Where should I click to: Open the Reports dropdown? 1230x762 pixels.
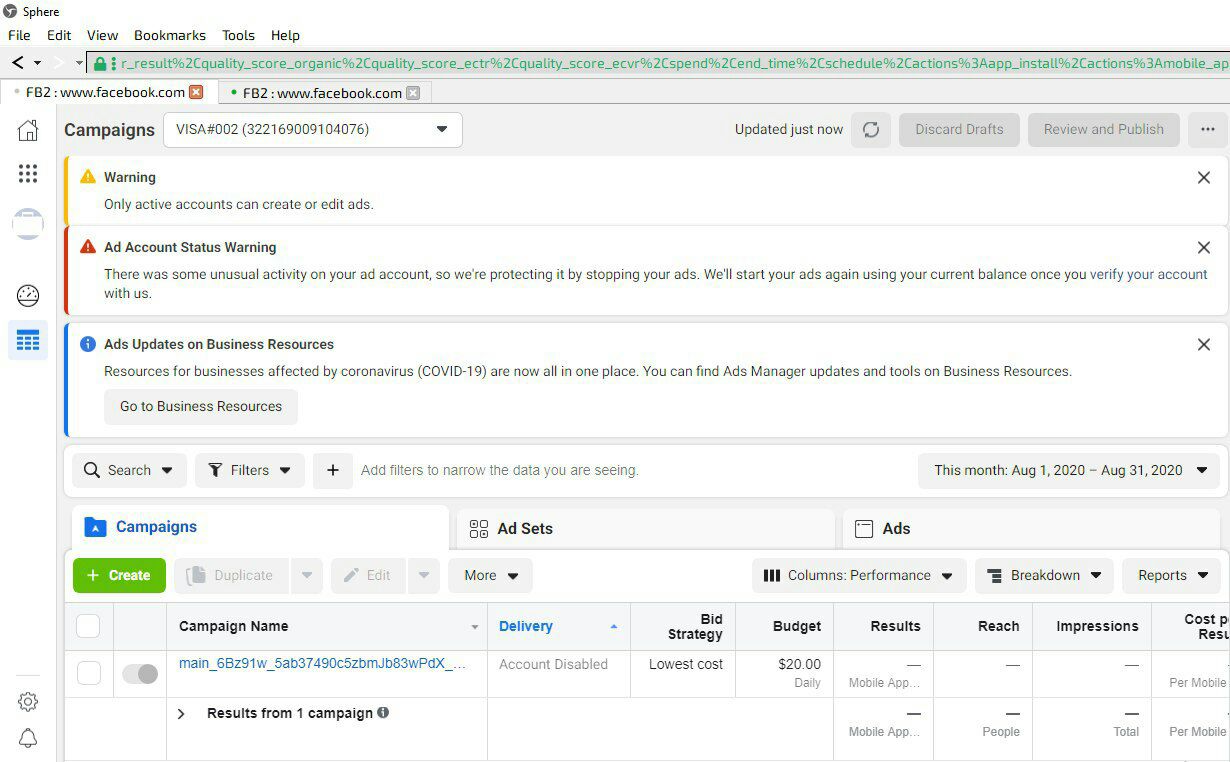1172,575
